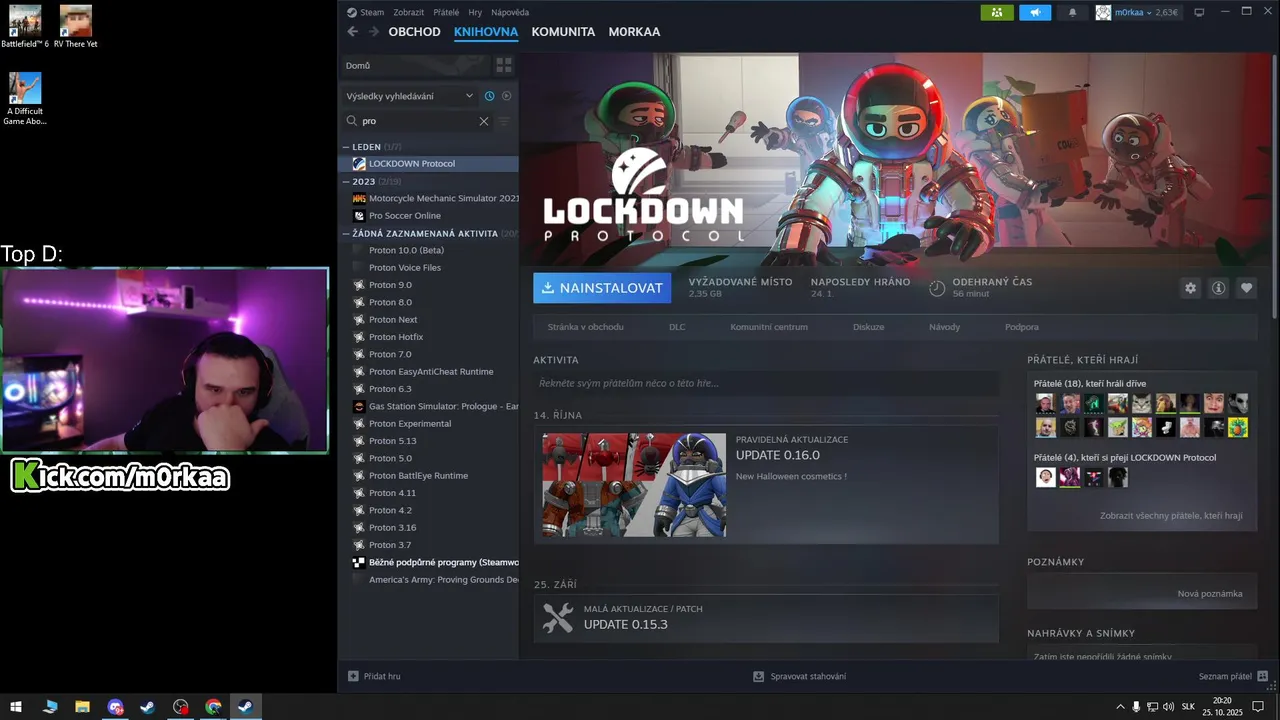
Task: Switch to Big Picture mode icon
Action: [1200, 12]
